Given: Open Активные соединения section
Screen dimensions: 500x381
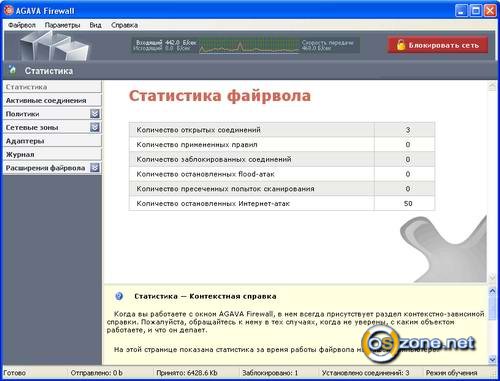Looking at the screenshot, I should tap(52, 100).
